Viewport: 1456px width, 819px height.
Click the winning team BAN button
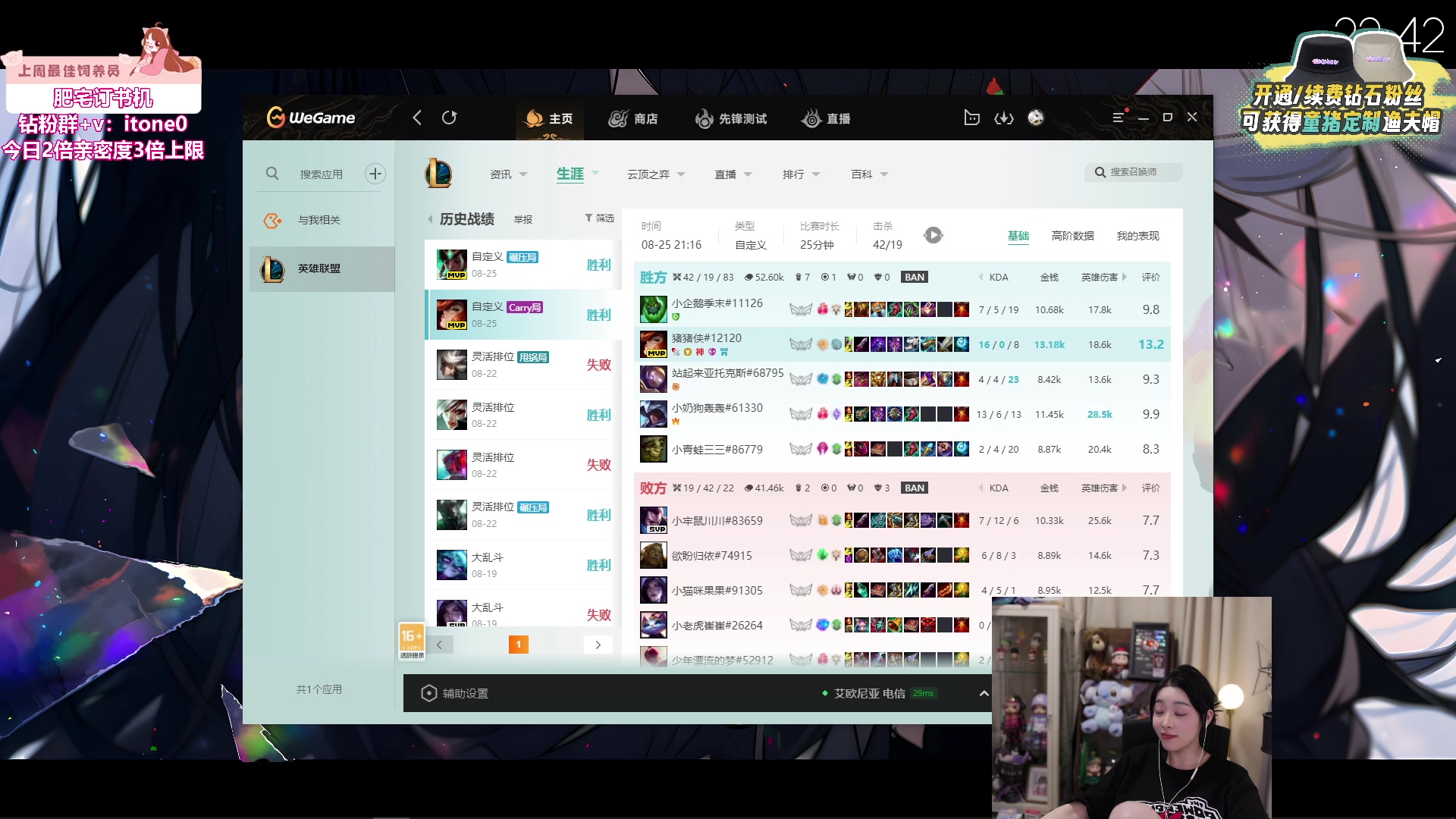pyautogui.click(x=915, y=277)
